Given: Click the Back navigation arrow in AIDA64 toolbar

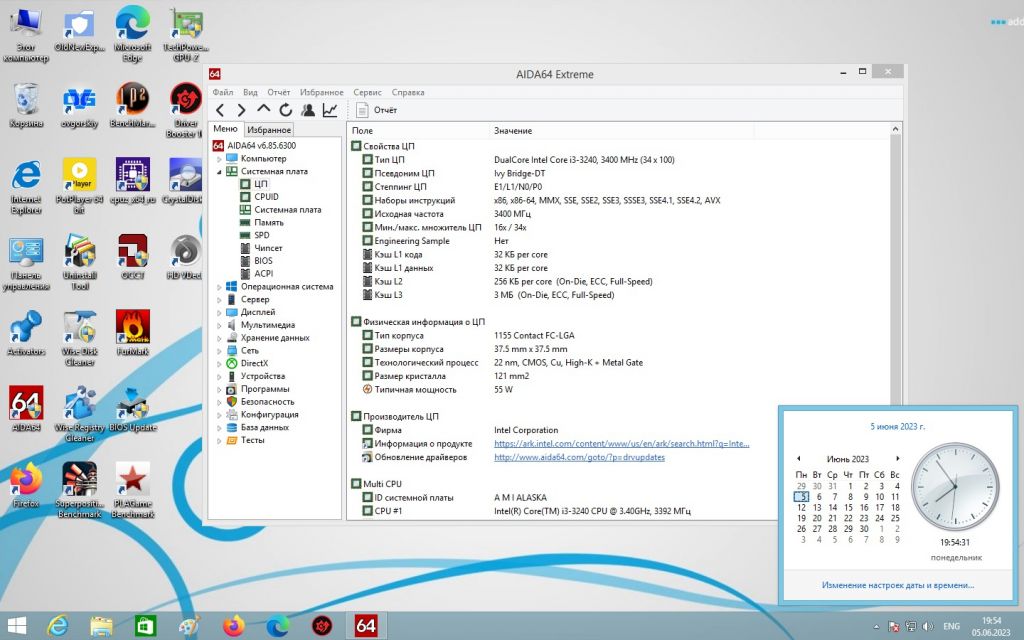Looking at the screenshot, I should coord(220,110).
